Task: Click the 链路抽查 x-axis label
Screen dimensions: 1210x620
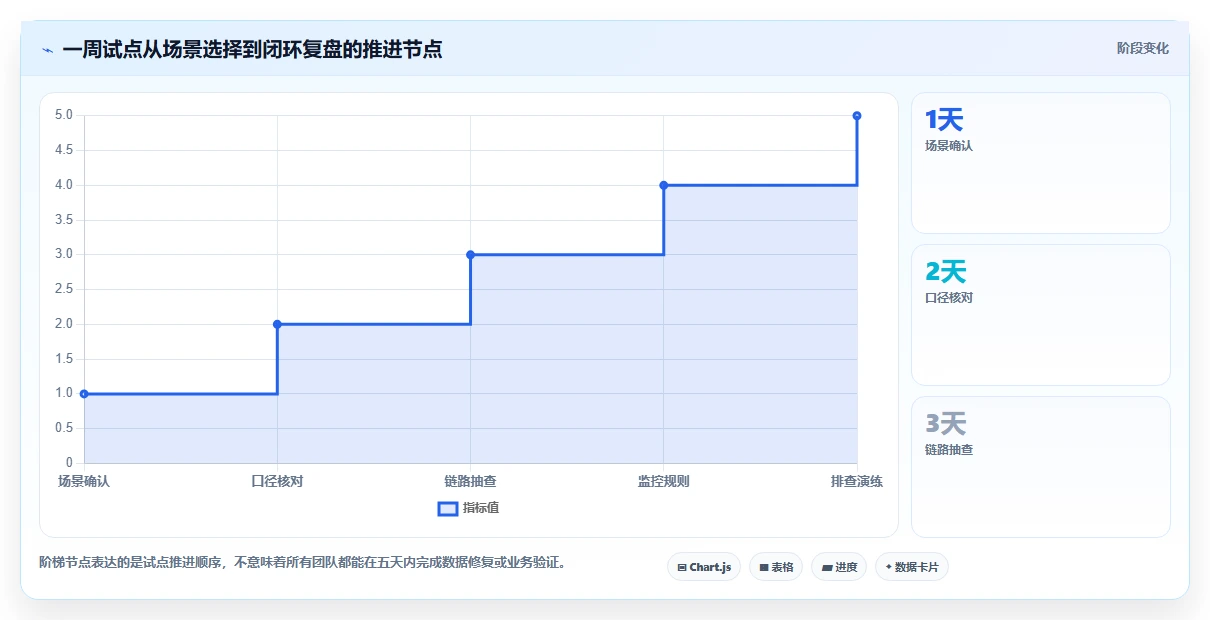Action: (x=470, y=481)
